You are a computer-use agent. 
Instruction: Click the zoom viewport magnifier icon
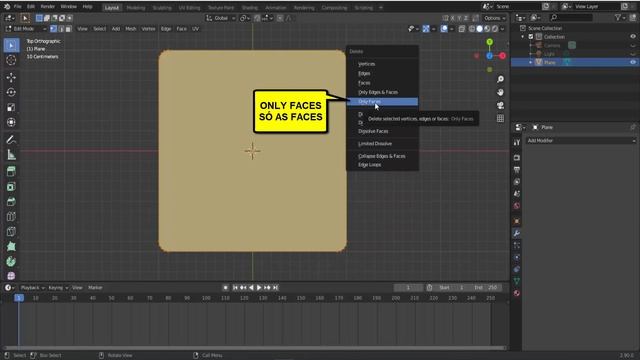[x=500, y=79]
